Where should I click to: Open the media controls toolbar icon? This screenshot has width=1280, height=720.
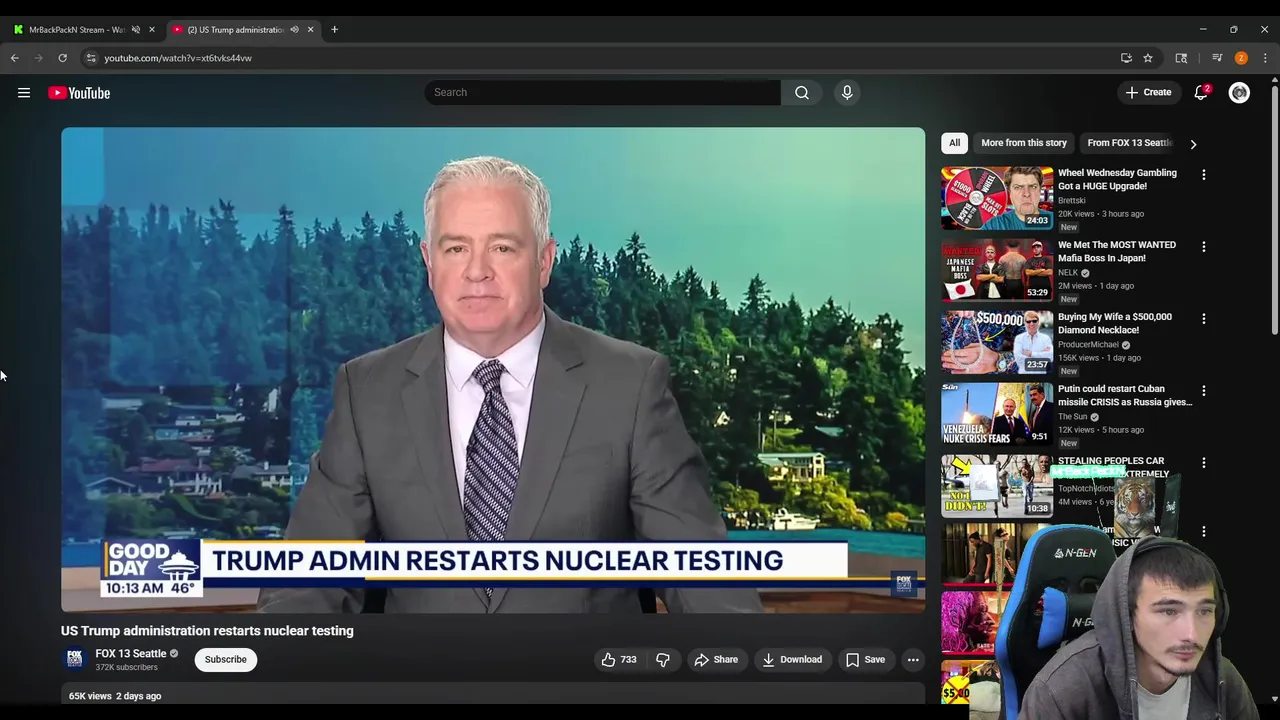click(x=1217, y=58)
